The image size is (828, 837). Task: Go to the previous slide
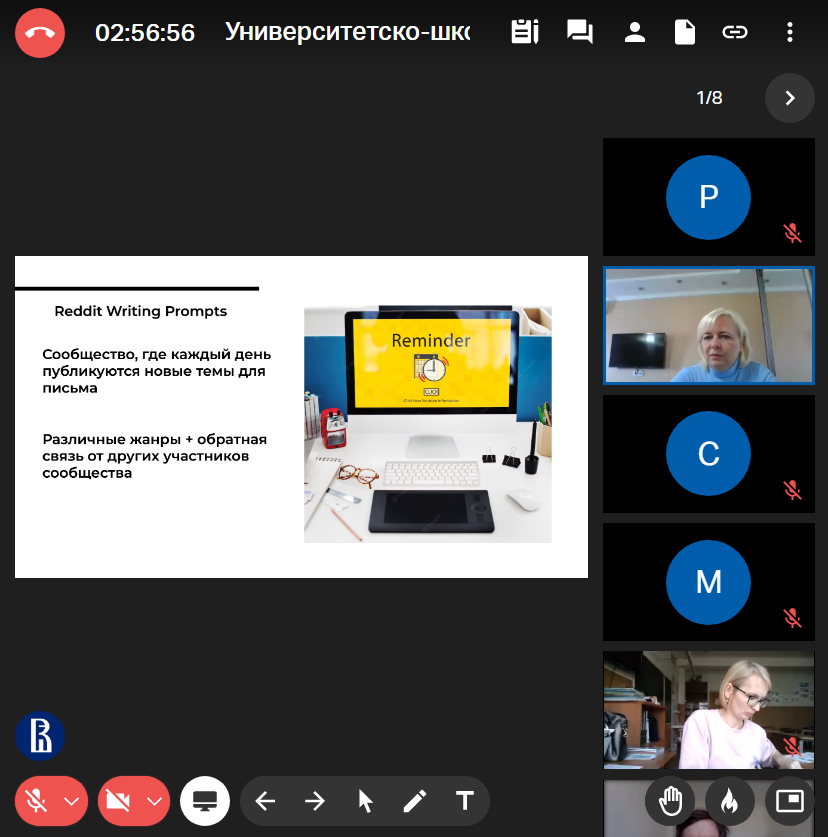coord(265,801)
